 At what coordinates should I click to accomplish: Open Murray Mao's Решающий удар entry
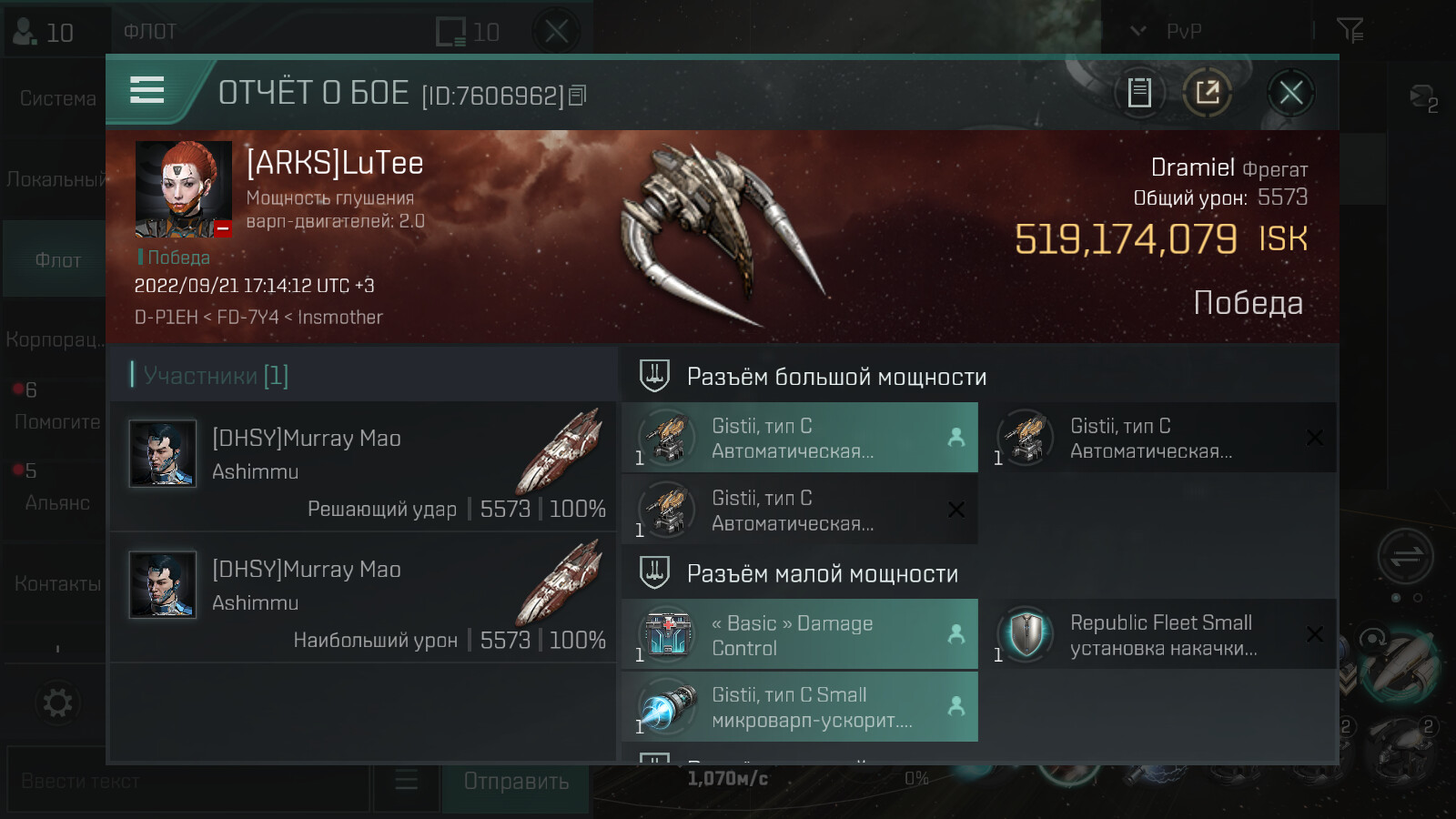(363, 467)
